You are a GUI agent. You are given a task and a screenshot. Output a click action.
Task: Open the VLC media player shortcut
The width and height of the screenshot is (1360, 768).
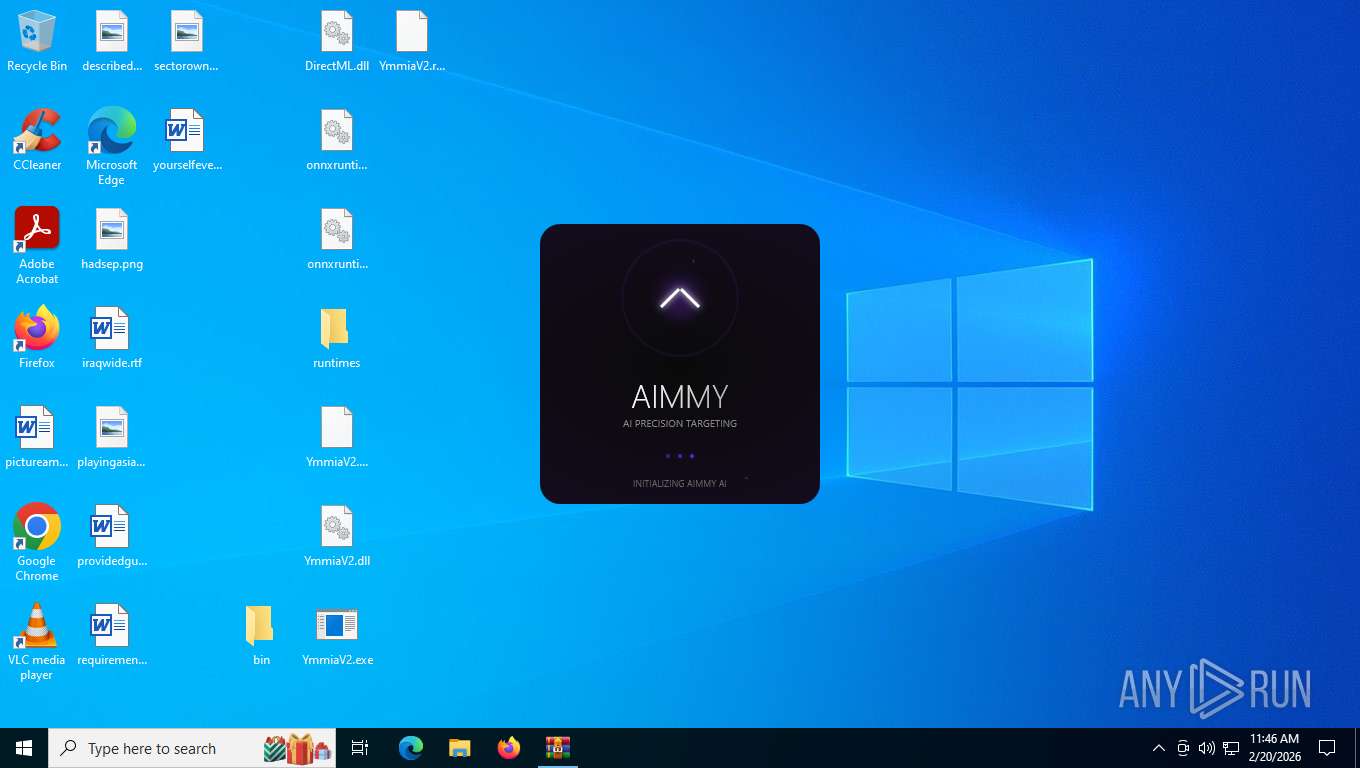point(37,641)
